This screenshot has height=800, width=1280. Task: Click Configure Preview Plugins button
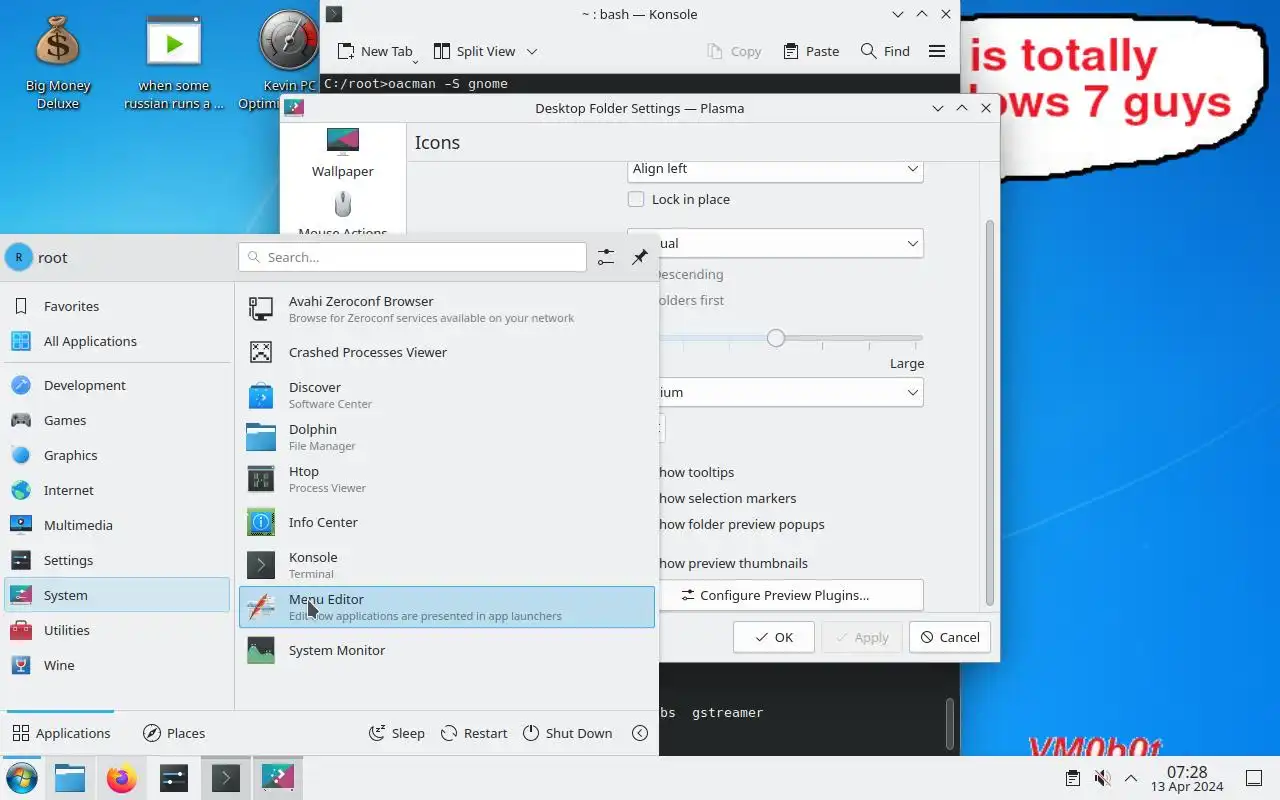(x=775, y=595)
